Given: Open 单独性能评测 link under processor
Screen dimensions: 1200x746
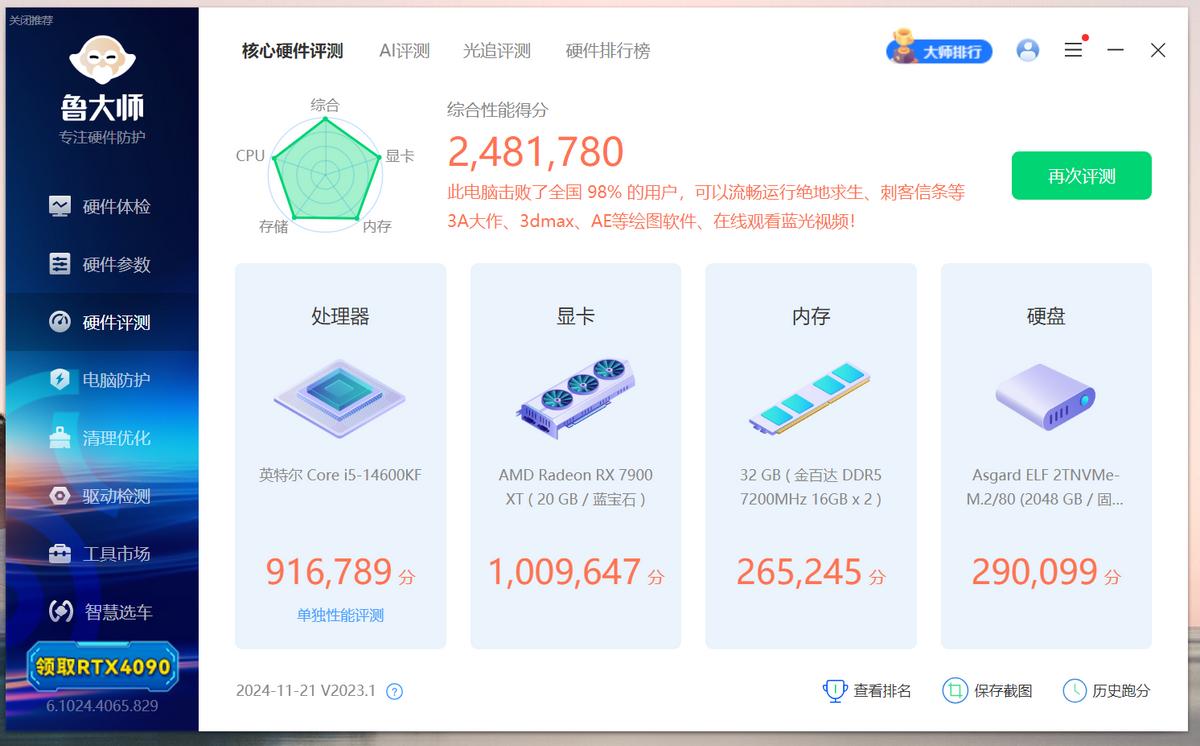Looking at the screenshot, I should [x=340, y=616].
